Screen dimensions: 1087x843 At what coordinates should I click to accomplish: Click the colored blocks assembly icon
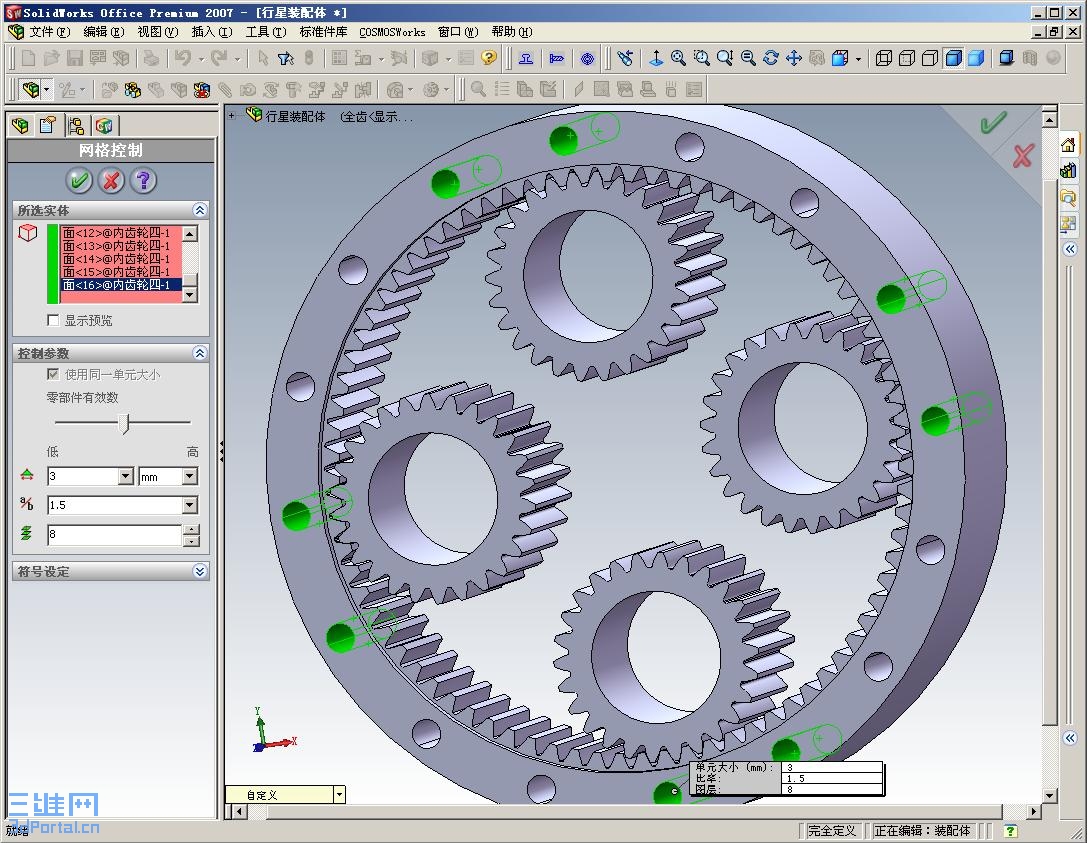(132, 89)
